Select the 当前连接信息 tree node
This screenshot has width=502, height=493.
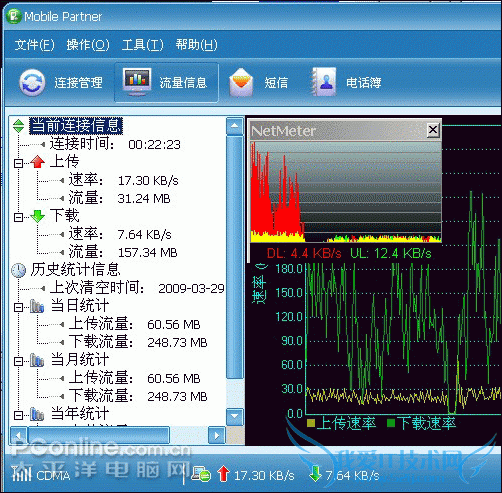pos(76,126)
